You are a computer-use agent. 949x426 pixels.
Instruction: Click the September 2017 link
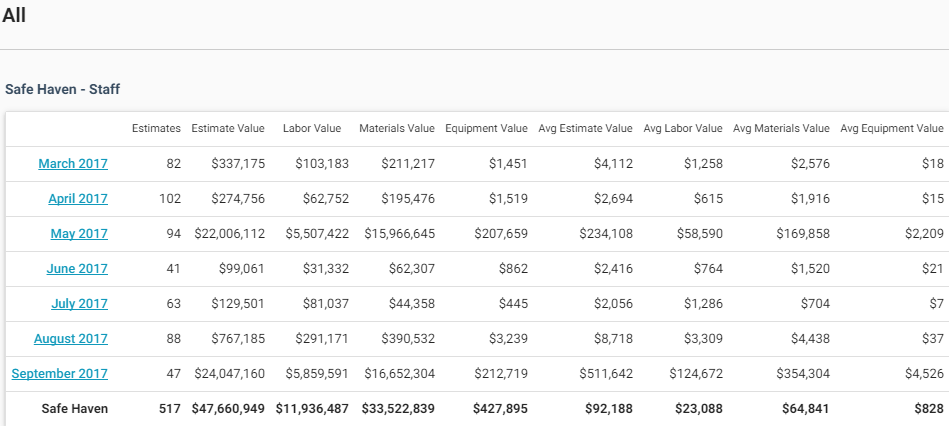point(60,374)
